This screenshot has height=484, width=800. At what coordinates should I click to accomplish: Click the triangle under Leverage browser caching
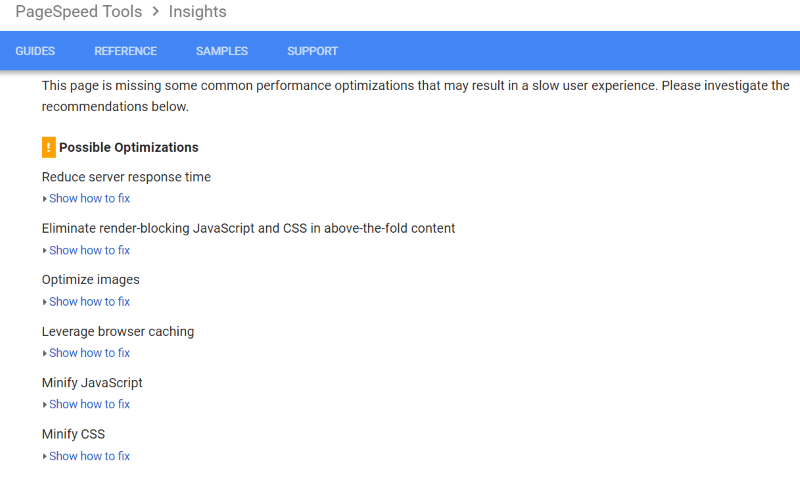pyautogui.click(x=44, y=353)
